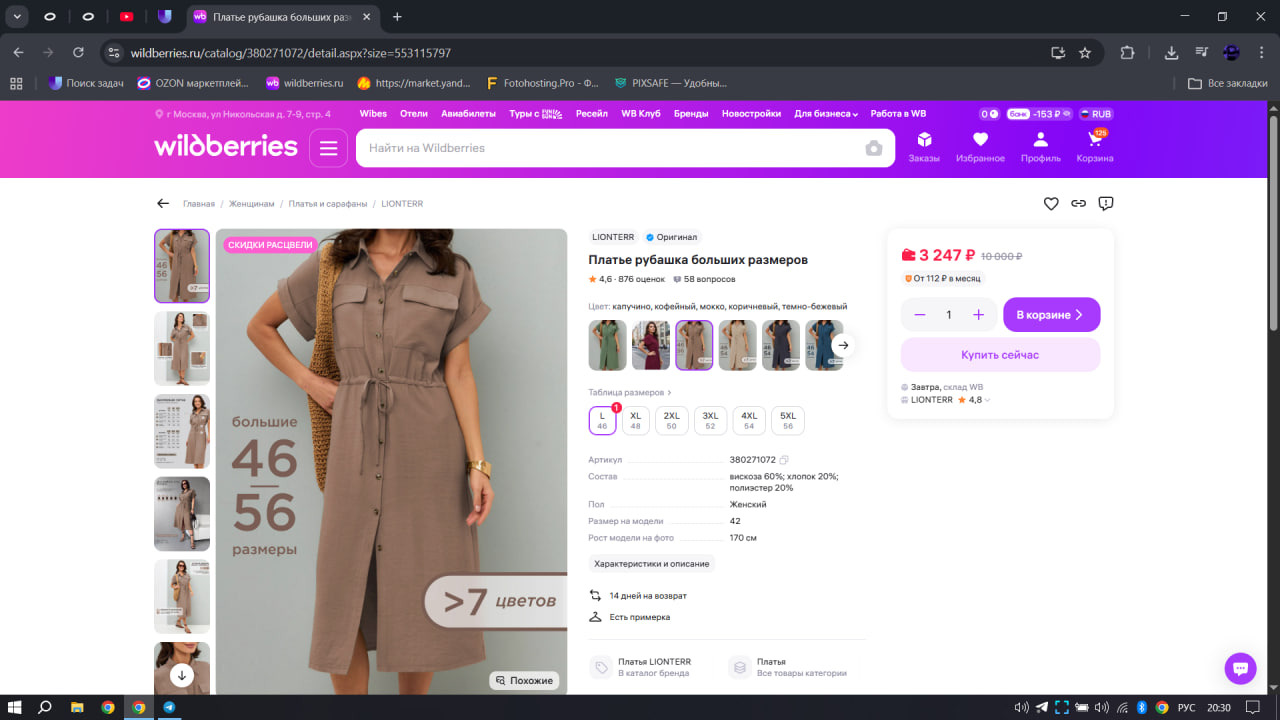Image resolution: width=1280 pixels, height=720 pixels.
Task: Select size L 46
Action: (x=602, y=421)
